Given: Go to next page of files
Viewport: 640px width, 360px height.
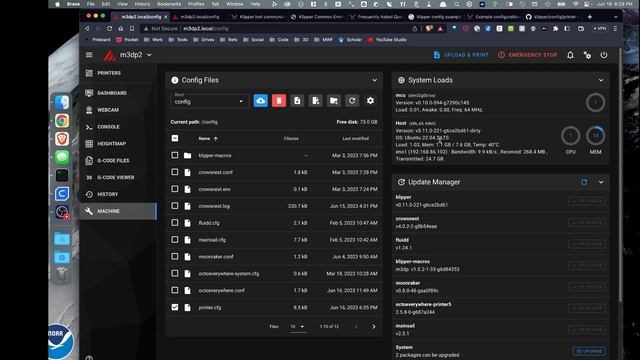Looking at the screenshot, I should point(373,327).
